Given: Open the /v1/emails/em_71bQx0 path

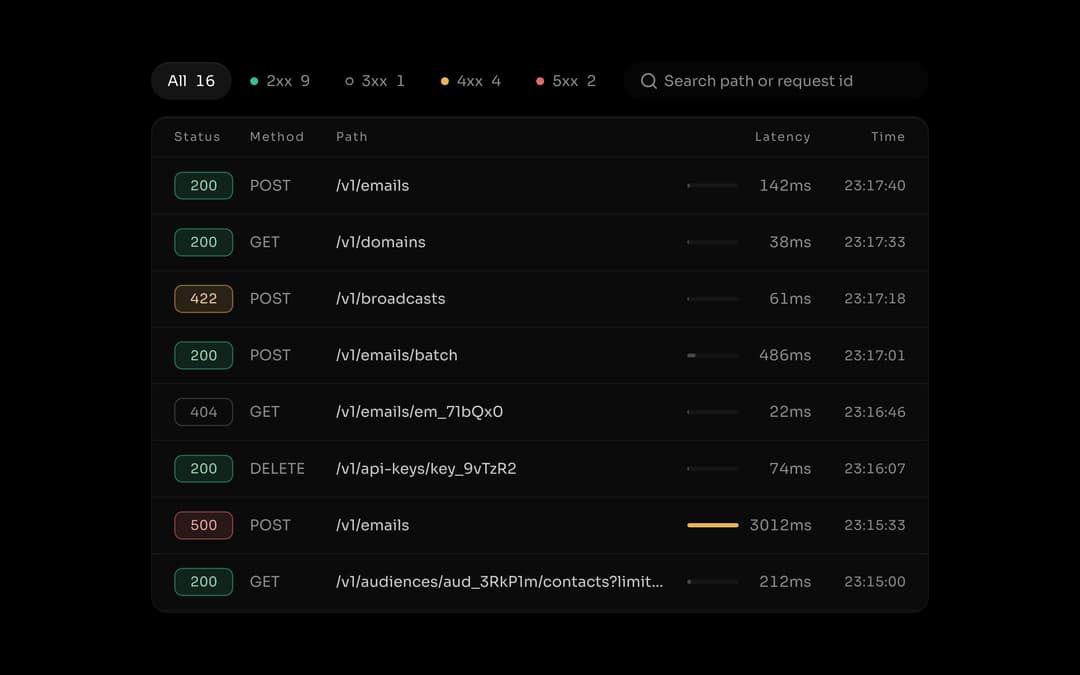Looking at the screenshot, I should point(419,412).
